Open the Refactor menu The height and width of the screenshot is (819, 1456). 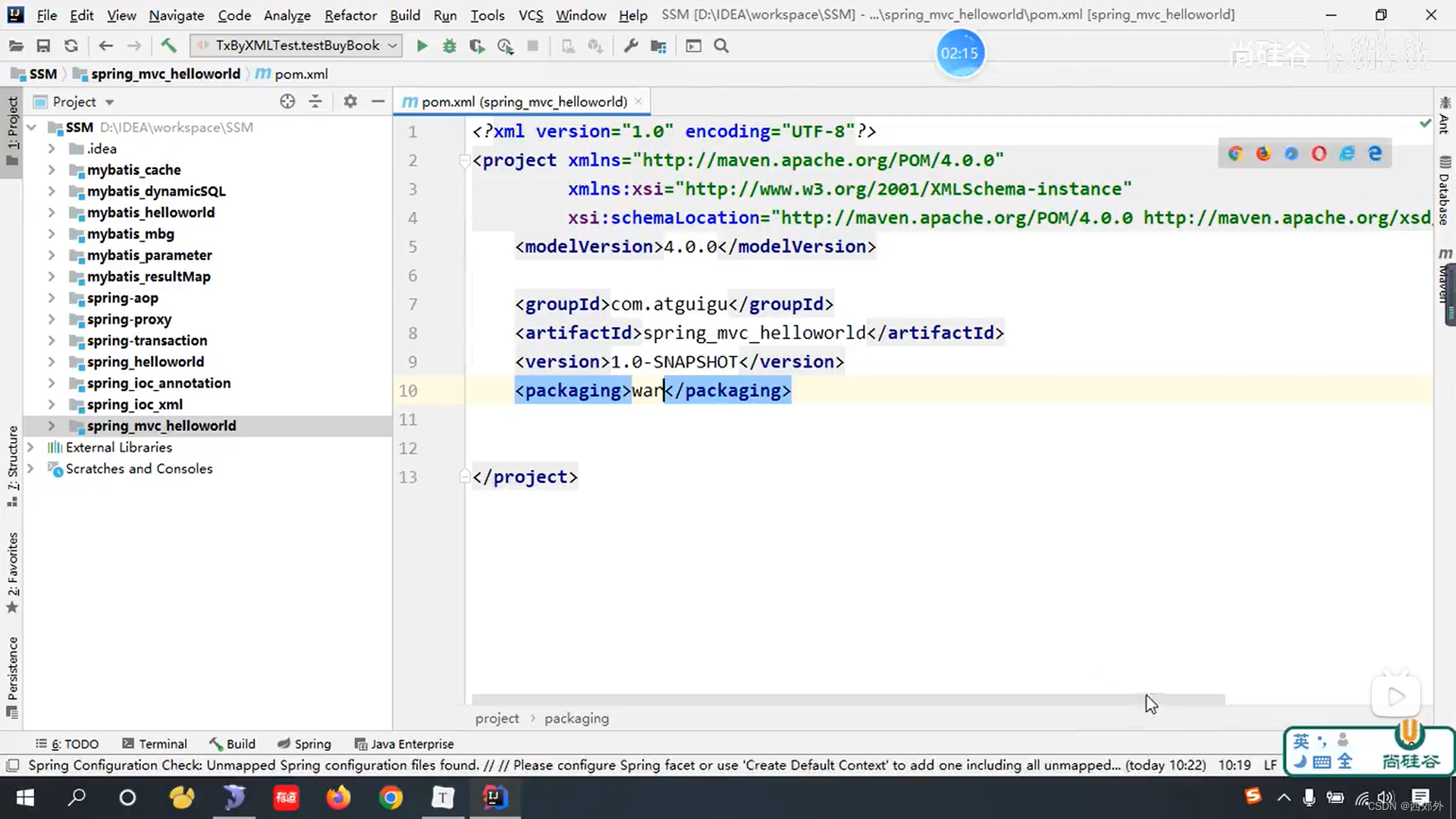tap(350, 15)
